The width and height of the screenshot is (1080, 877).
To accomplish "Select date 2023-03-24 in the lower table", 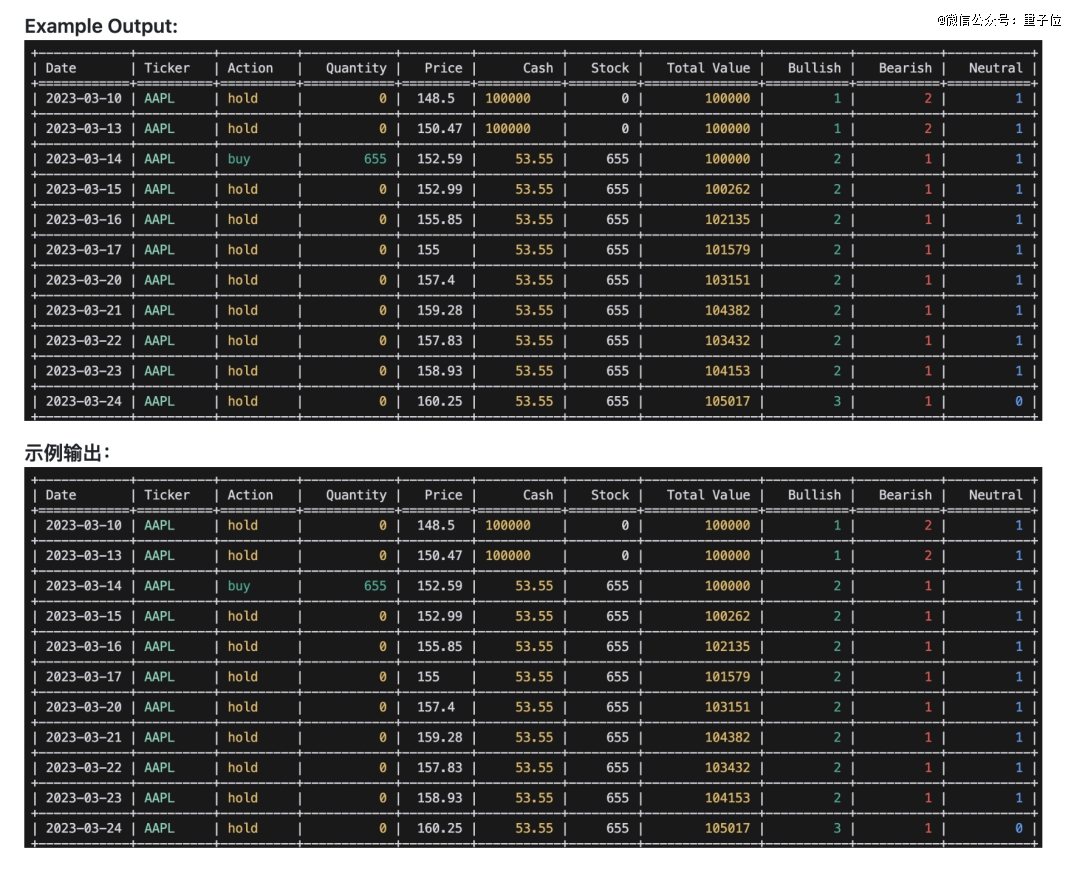I will [x=84, y=828].
